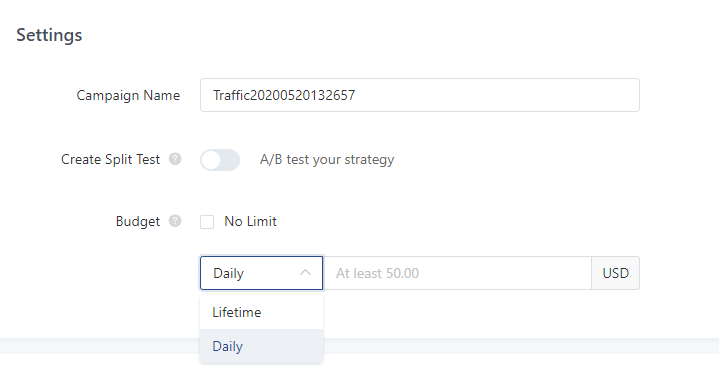This screenshot has width=719, height=377.
Task: Click the selected Daily value text
Action: click(x=228, y=273)
